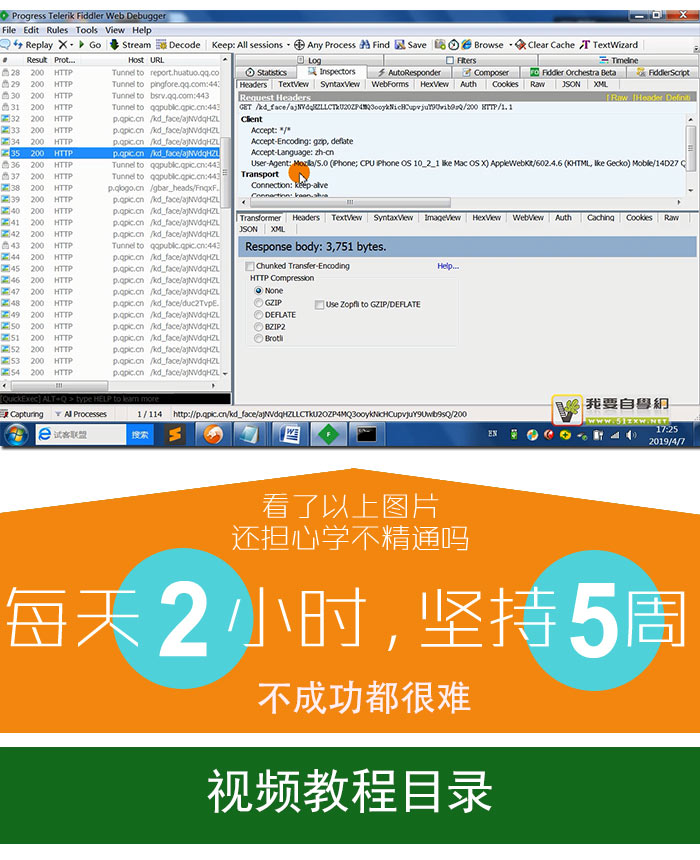Open request SyntaxView tab
The height and width of the screenshot is (860, 700).
tap(340, 84)
